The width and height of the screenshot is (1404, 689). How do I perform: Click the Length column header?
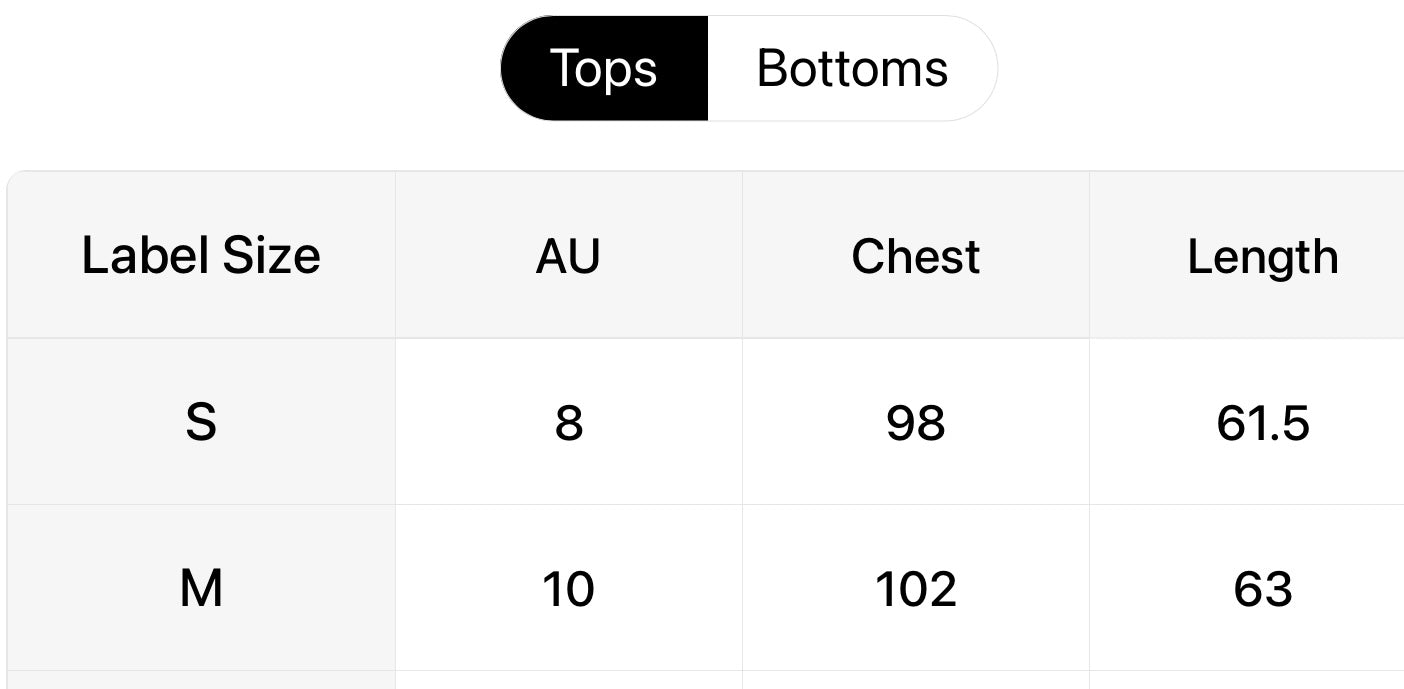[1262, 256]
